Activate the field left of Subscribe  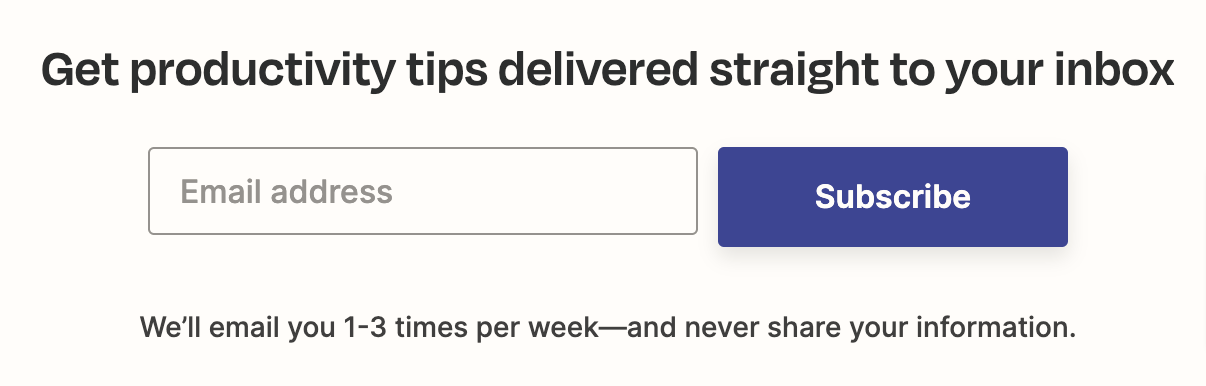click(422, 191)
